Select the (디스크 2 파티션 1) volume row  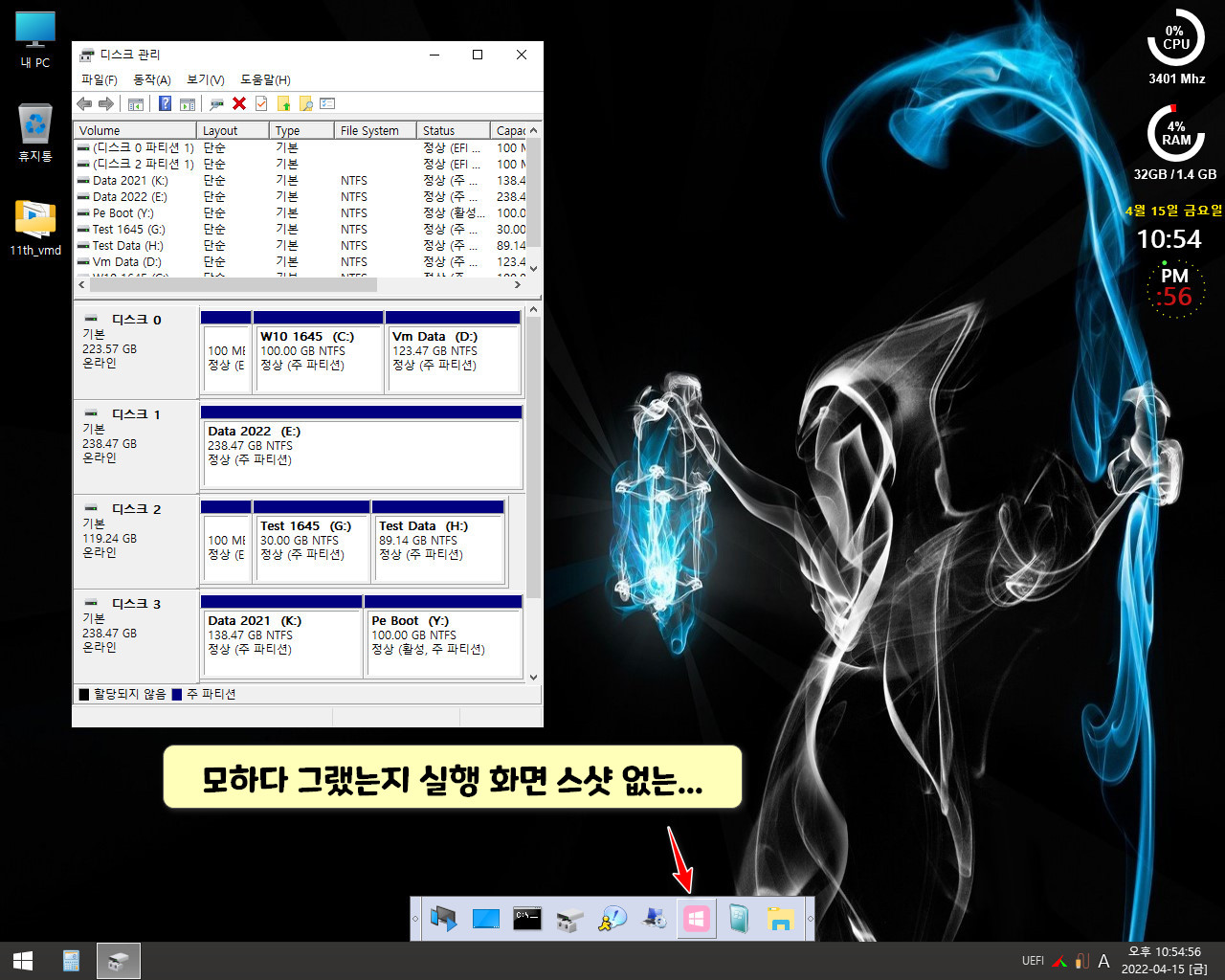[x=301, y=164]
